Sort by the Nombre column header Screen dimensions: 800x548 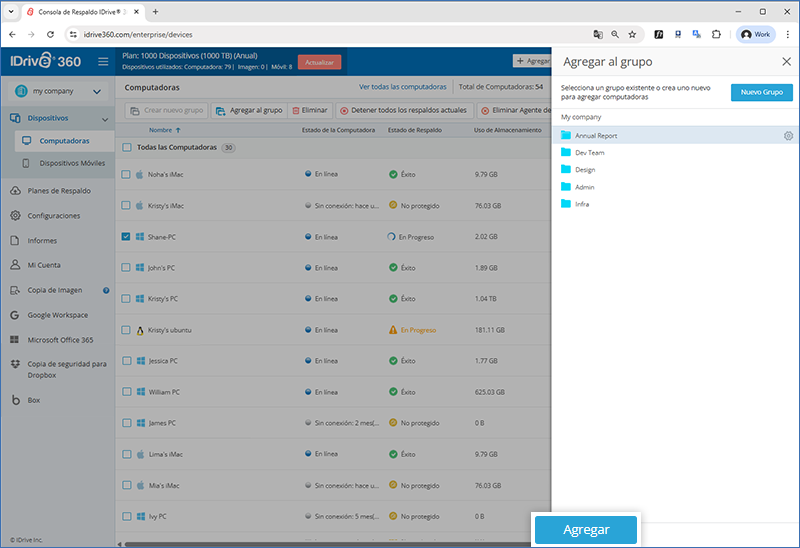point(164,130)
